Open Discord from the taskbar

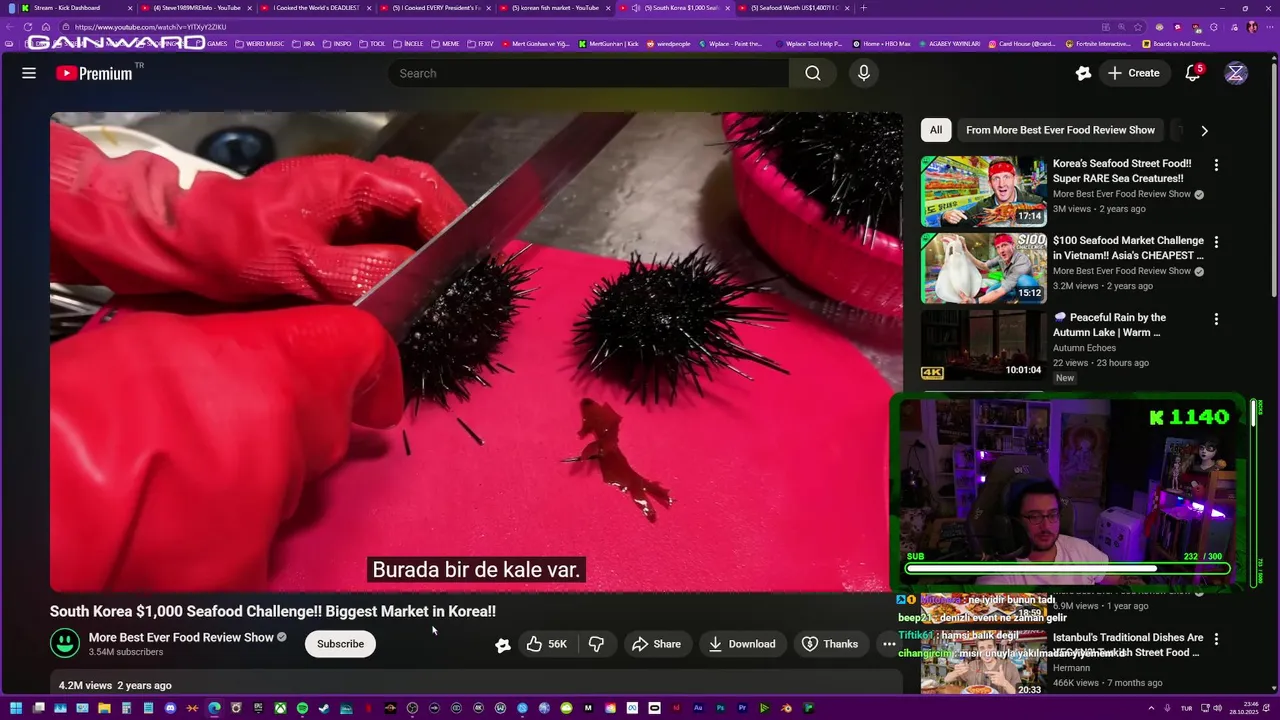coord(170,708)
